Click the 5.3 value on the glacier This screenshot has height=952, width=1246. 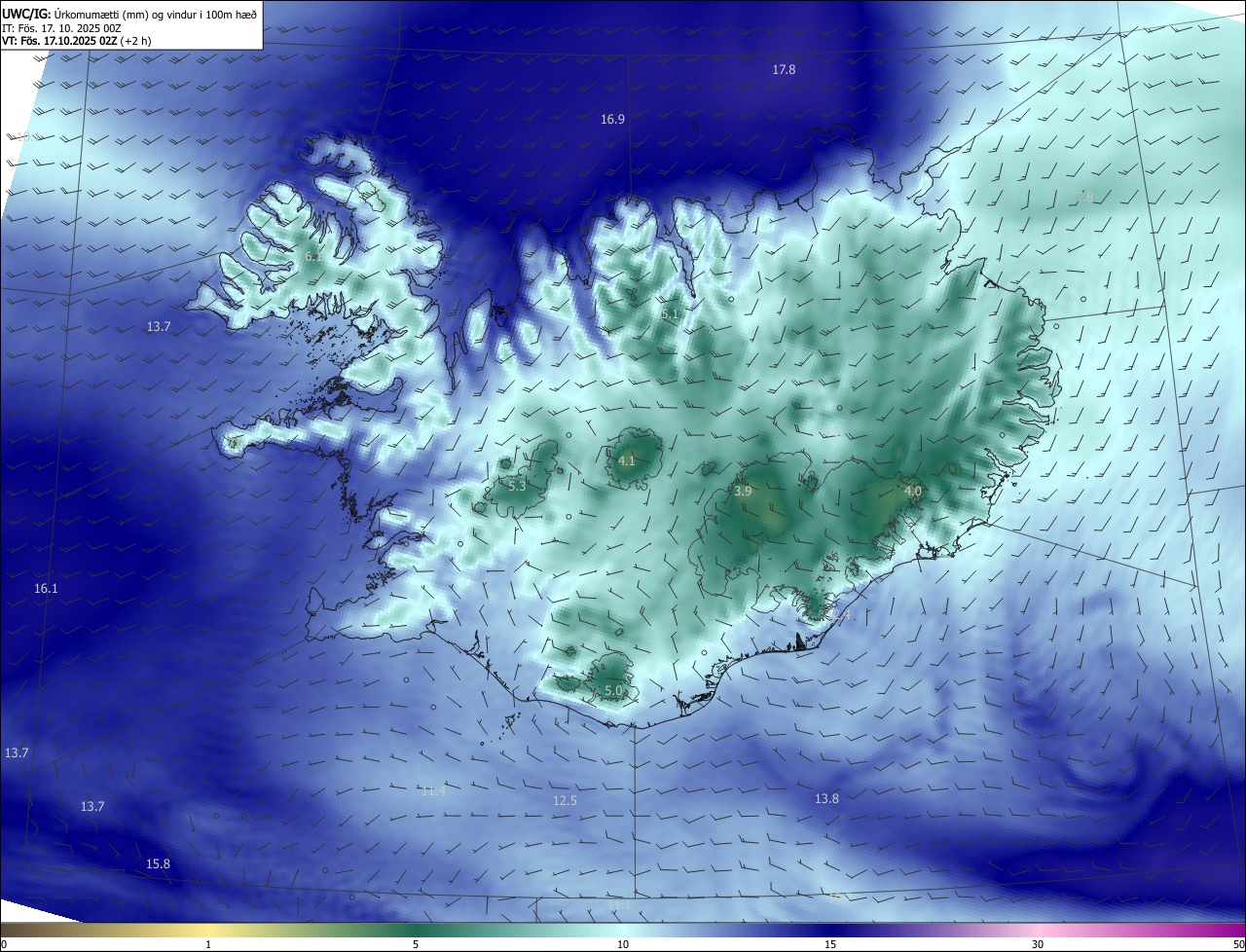[x=517, y=486]
